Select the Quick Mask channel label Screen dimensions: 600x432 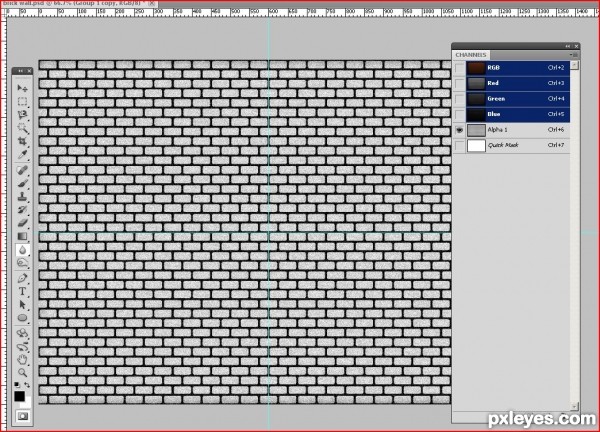[503, 145]
